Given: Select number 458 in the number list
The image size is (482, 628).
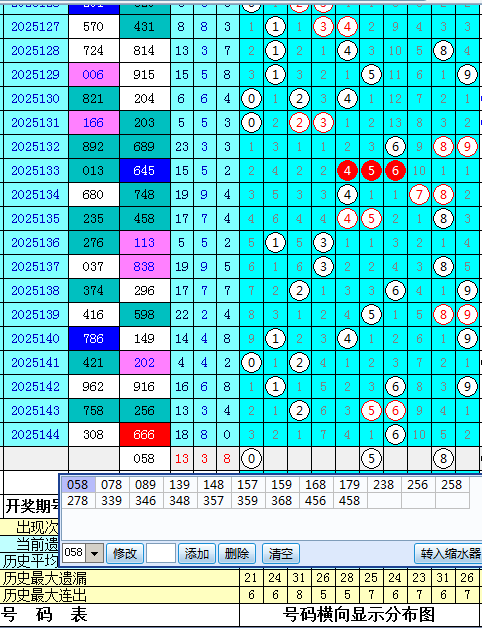Looking at the screenshot, I should [x=349, y=501].
